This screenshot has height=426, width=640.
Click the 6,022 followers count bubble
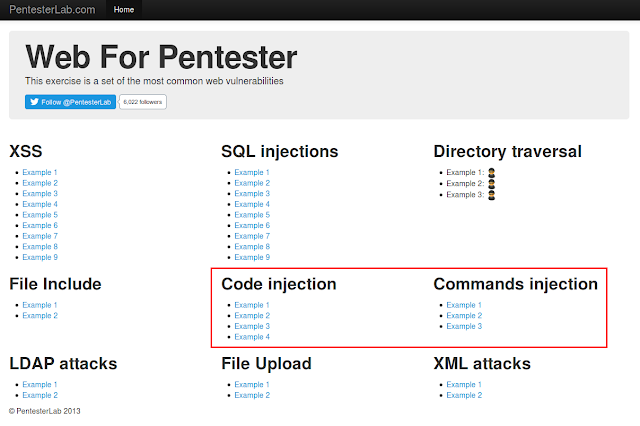(143, 102)
